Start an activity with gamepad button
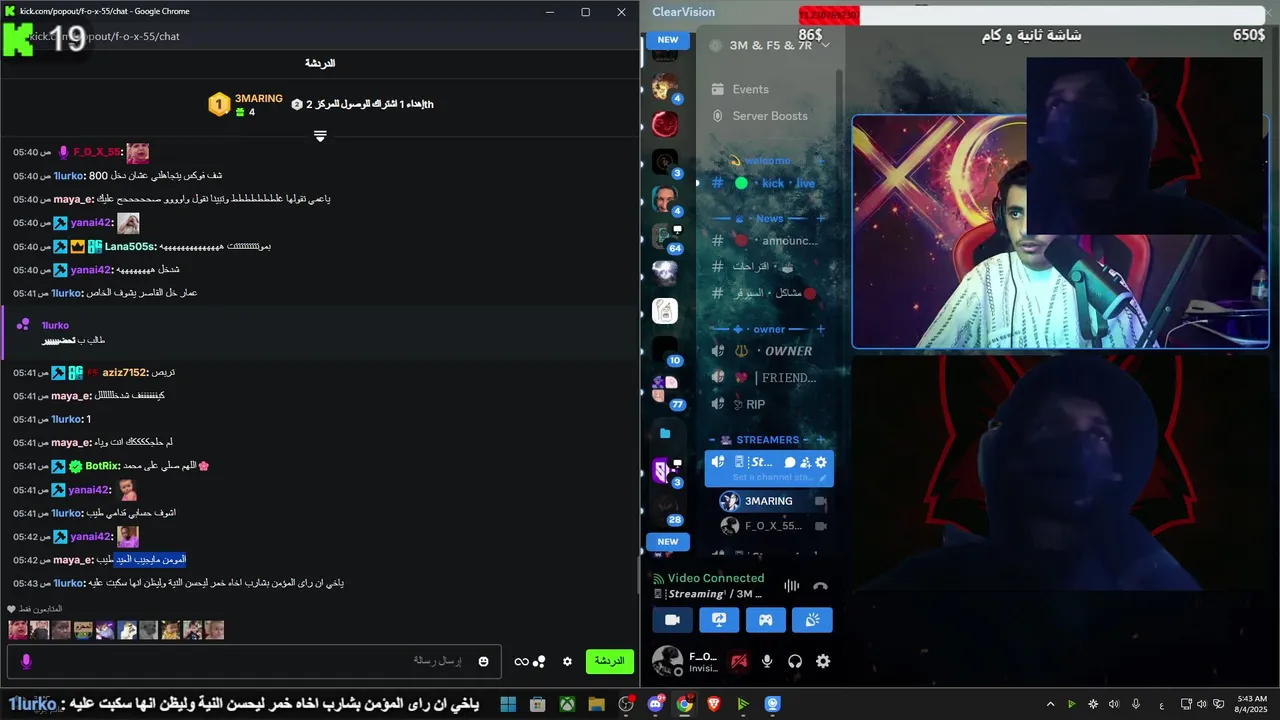The width and height of the screenshot is (1280, 720). tap(765, 620)
